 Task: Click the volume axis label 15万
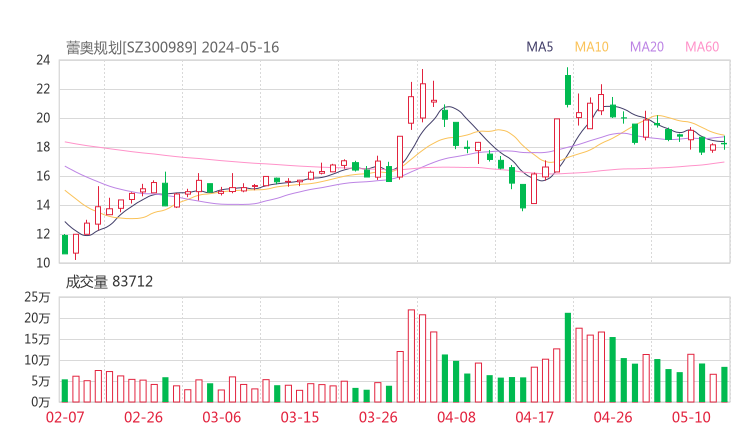point(37,339)
